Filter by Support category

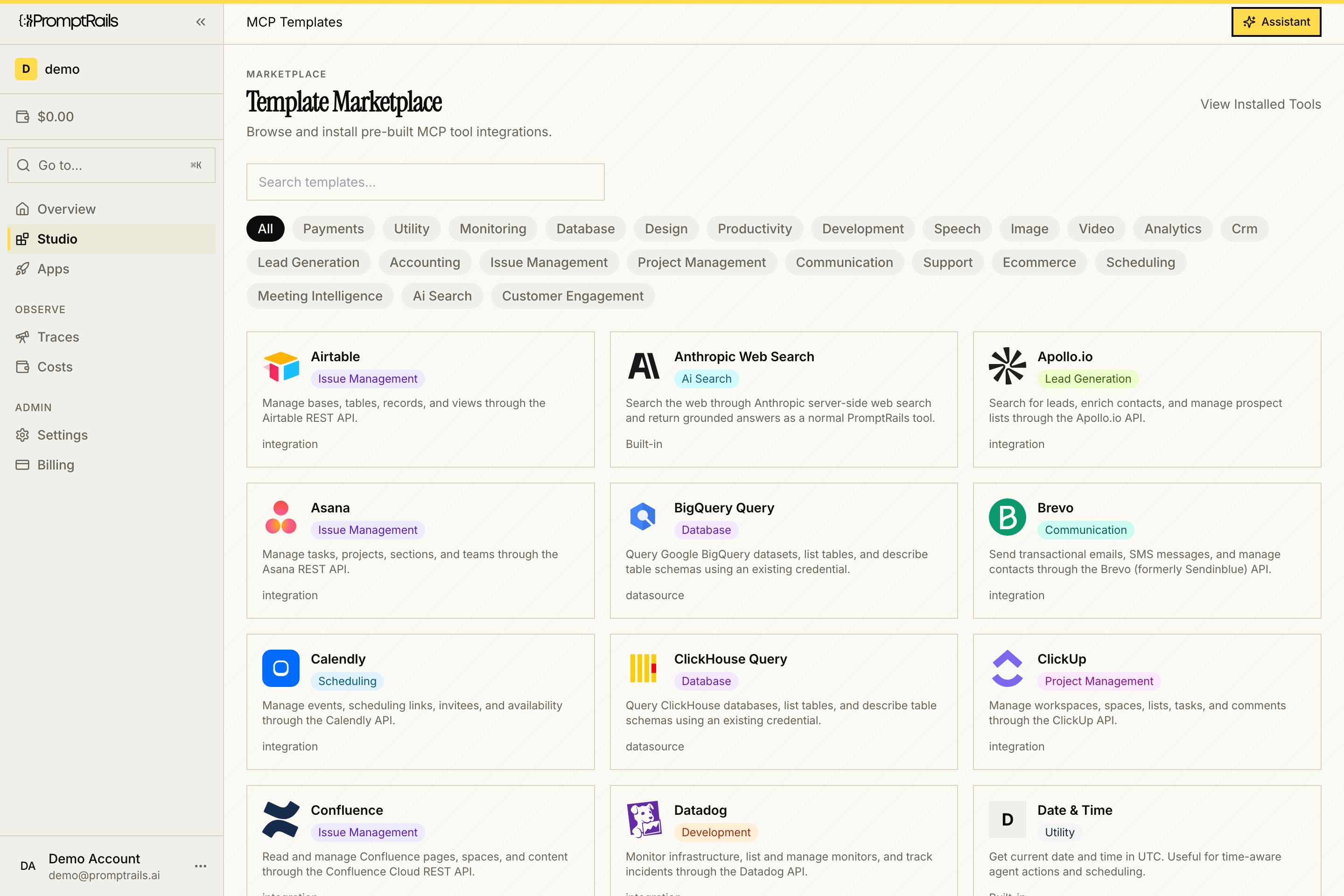click(947, 262)
